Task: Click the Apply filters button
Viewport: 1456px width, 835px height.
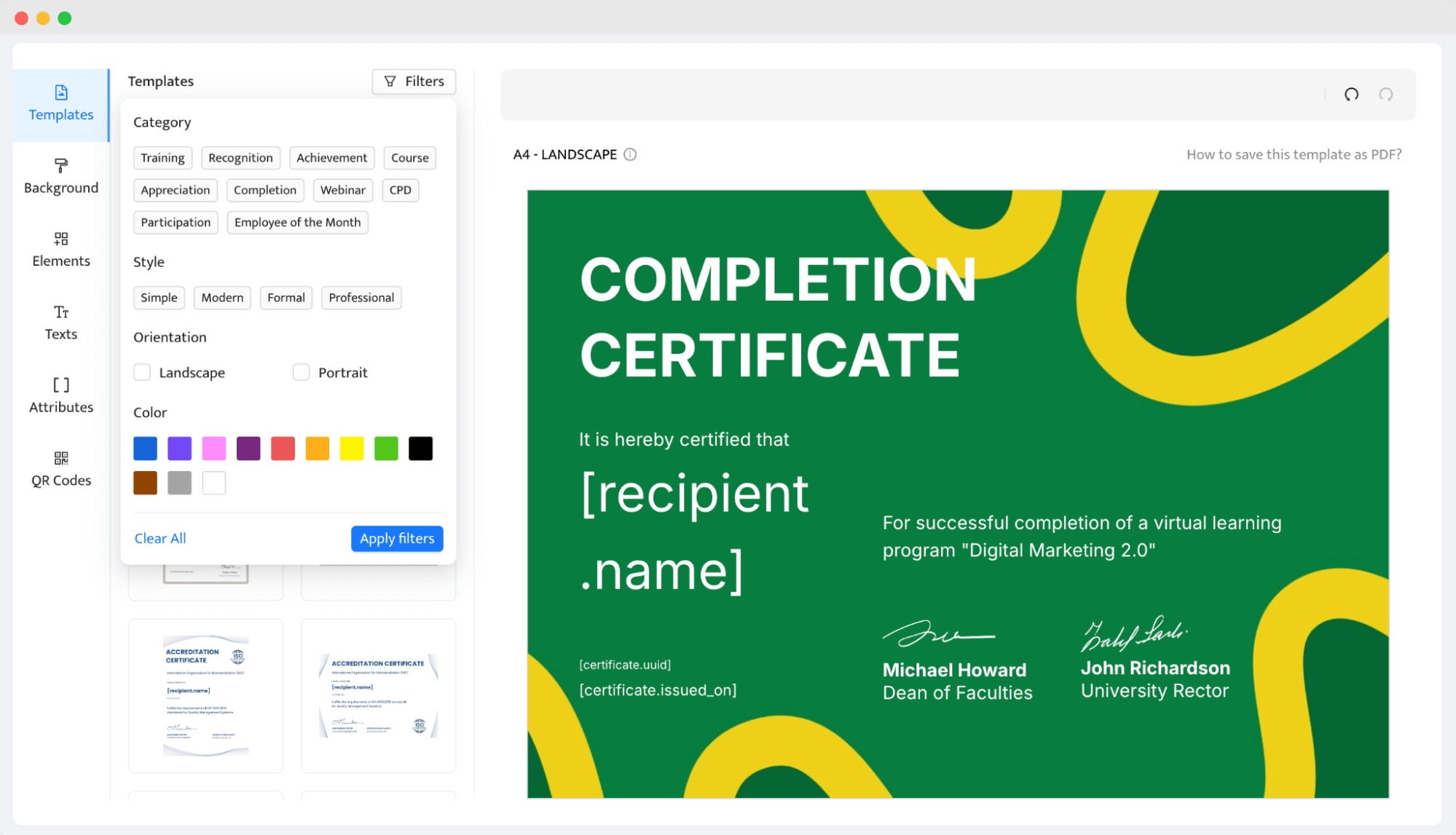Action: pyautogui.click(x=397, y=539)
